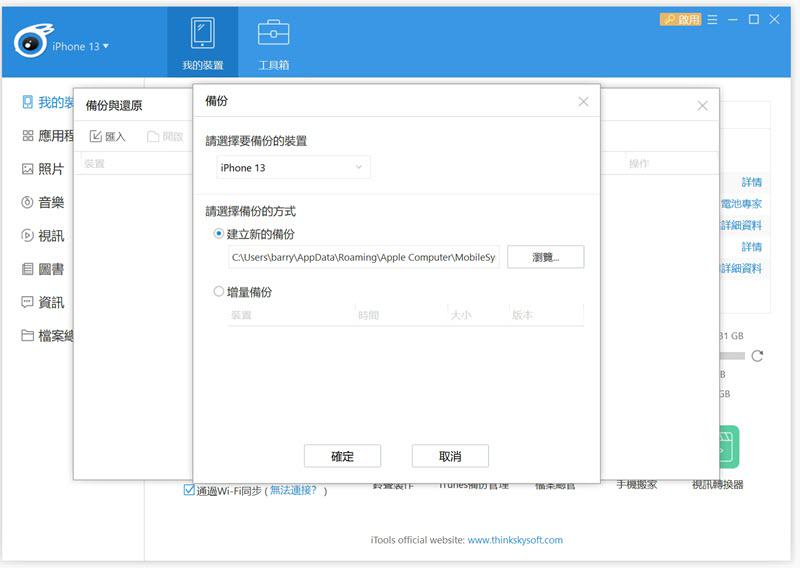Screen dimensions: 800x568
Task: Click the video play sidebar icon
Action: click(28, 235)
